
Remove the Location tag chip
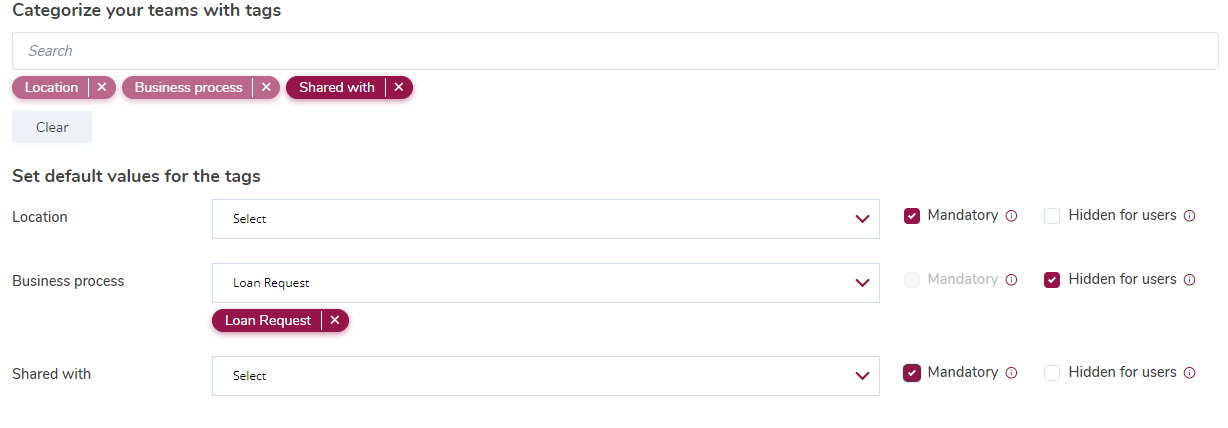click(101, 88)
